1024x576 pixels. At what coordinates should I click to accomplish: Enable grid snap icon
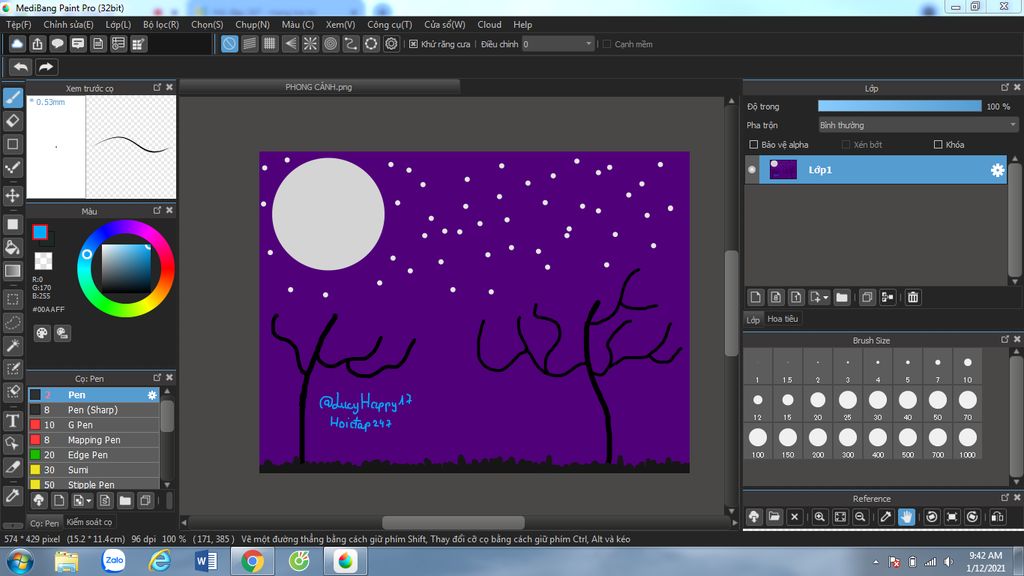click(x=270, y=44)
